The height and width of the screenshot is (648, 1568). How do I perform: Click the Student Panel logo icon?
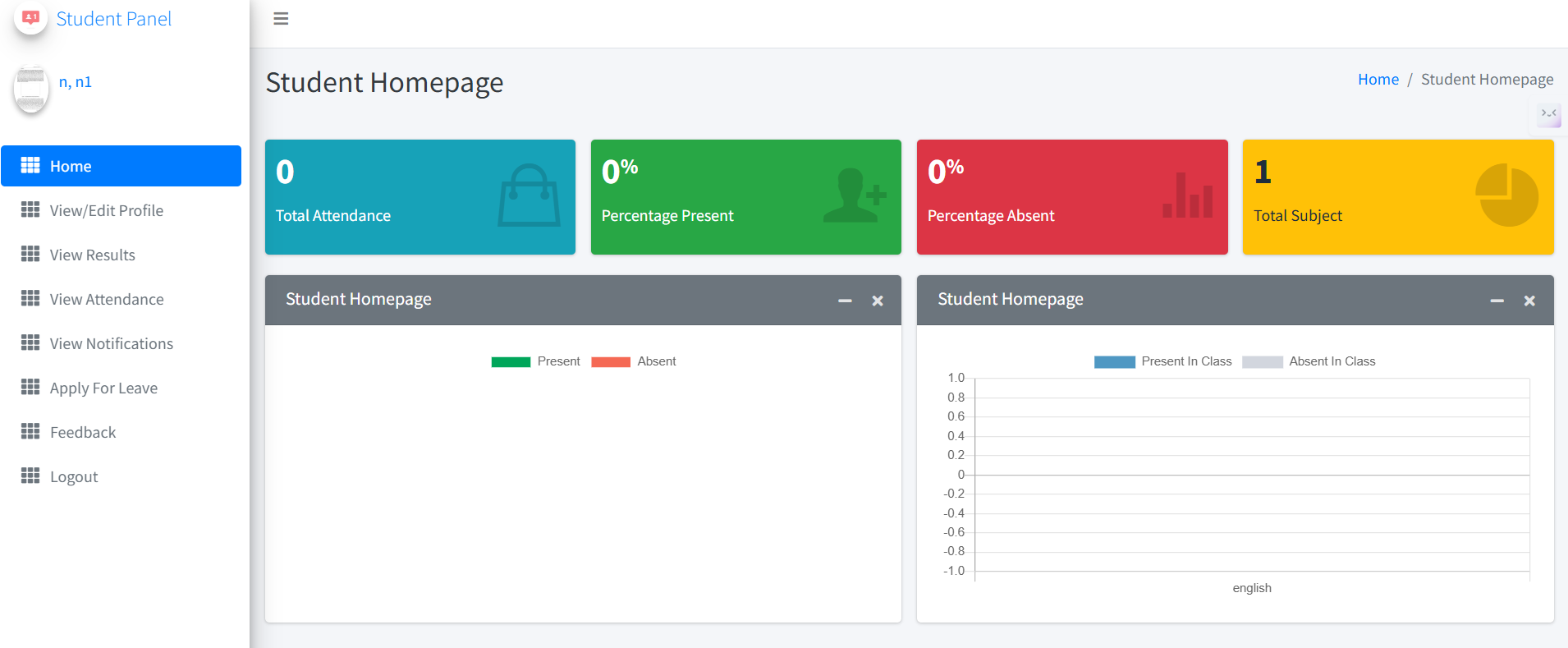click(31, 18)
